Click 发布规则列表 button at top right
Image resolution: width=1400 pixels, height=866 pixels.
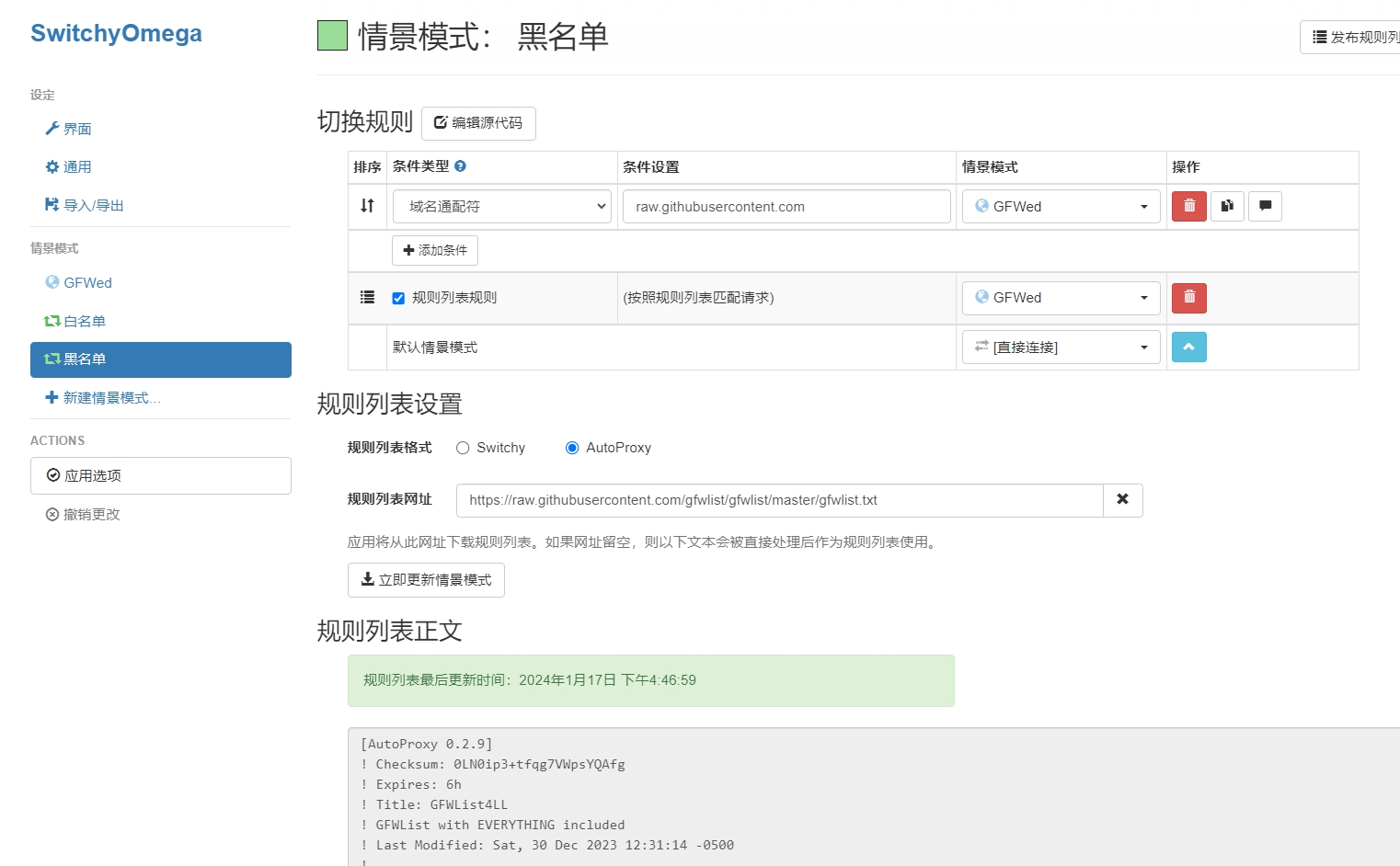click(1350, 37)
